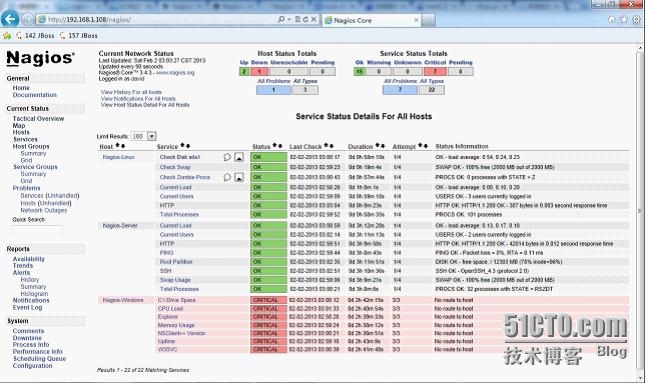Image resolution: width=646 pixels, height=384 pixels.
Task: Sort Attempt column descending arrow
Action: point(426,145)
